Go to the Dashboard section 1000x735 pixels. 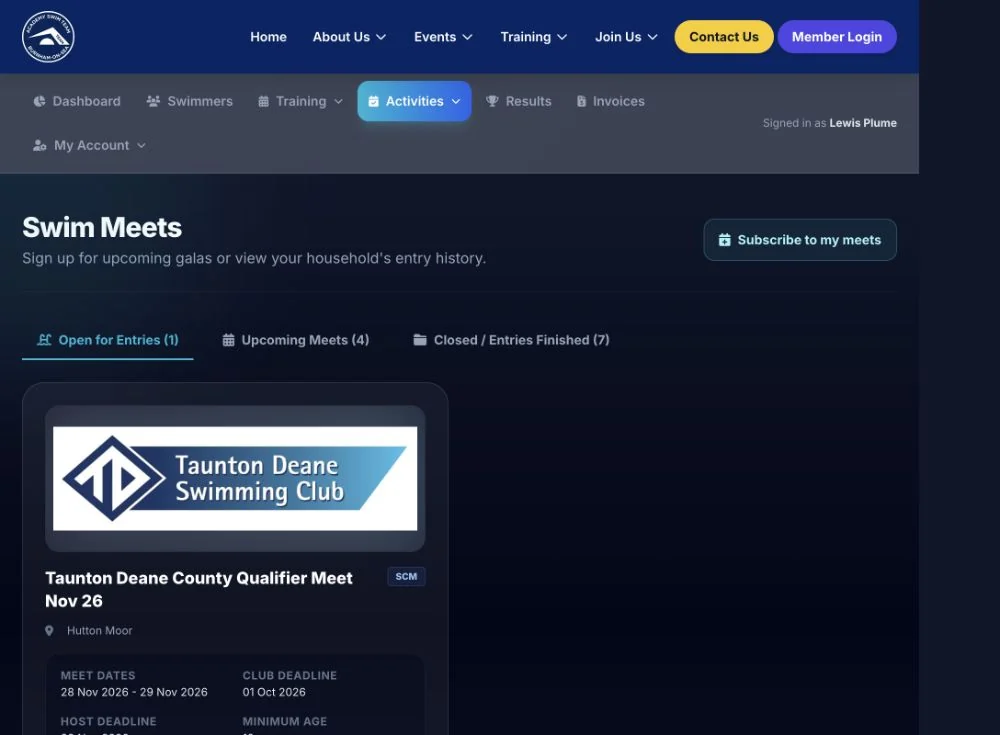pos(77,101)
